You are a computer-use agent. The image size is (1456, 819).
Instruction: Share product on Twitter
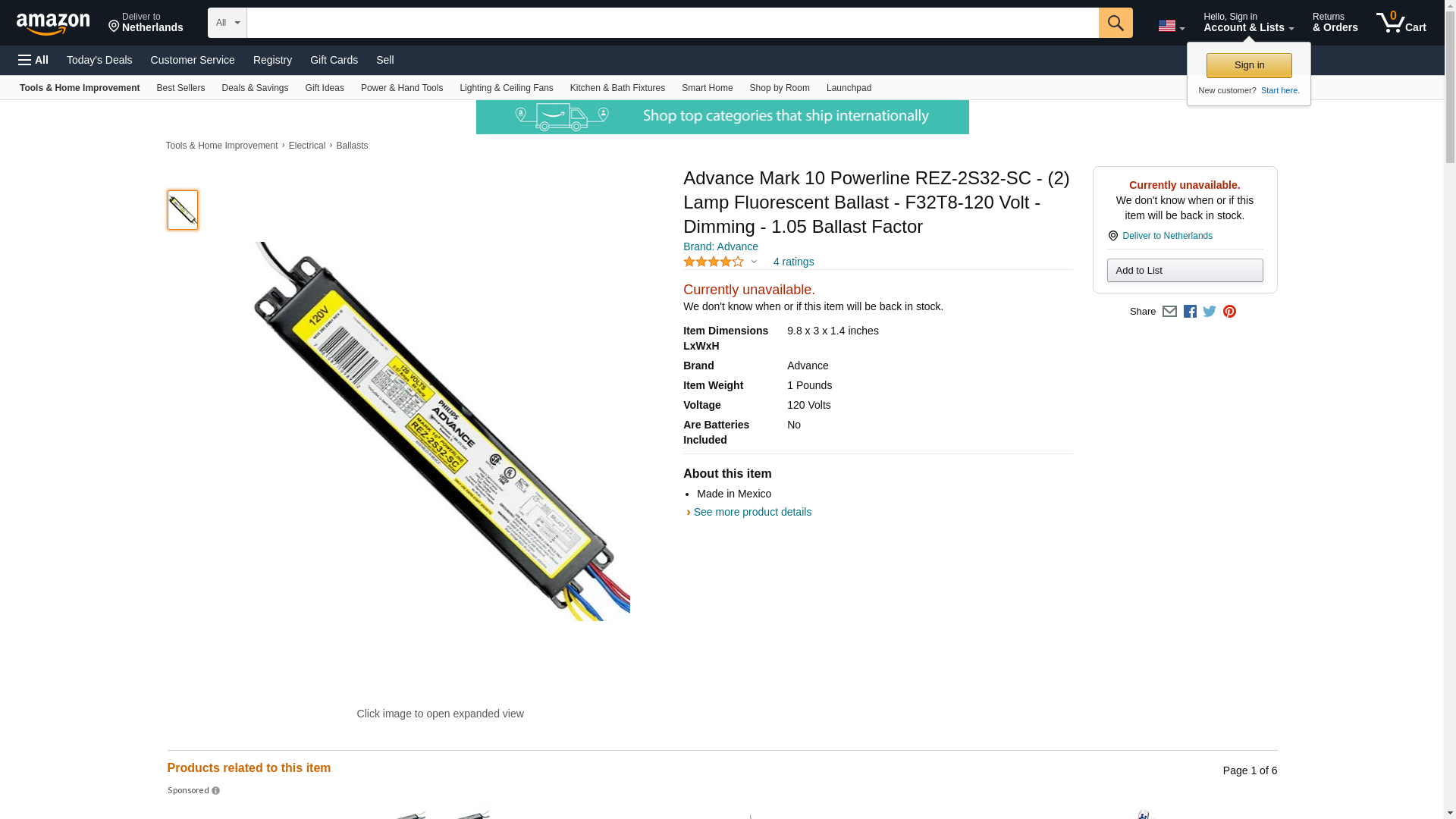click(1210, 312)
